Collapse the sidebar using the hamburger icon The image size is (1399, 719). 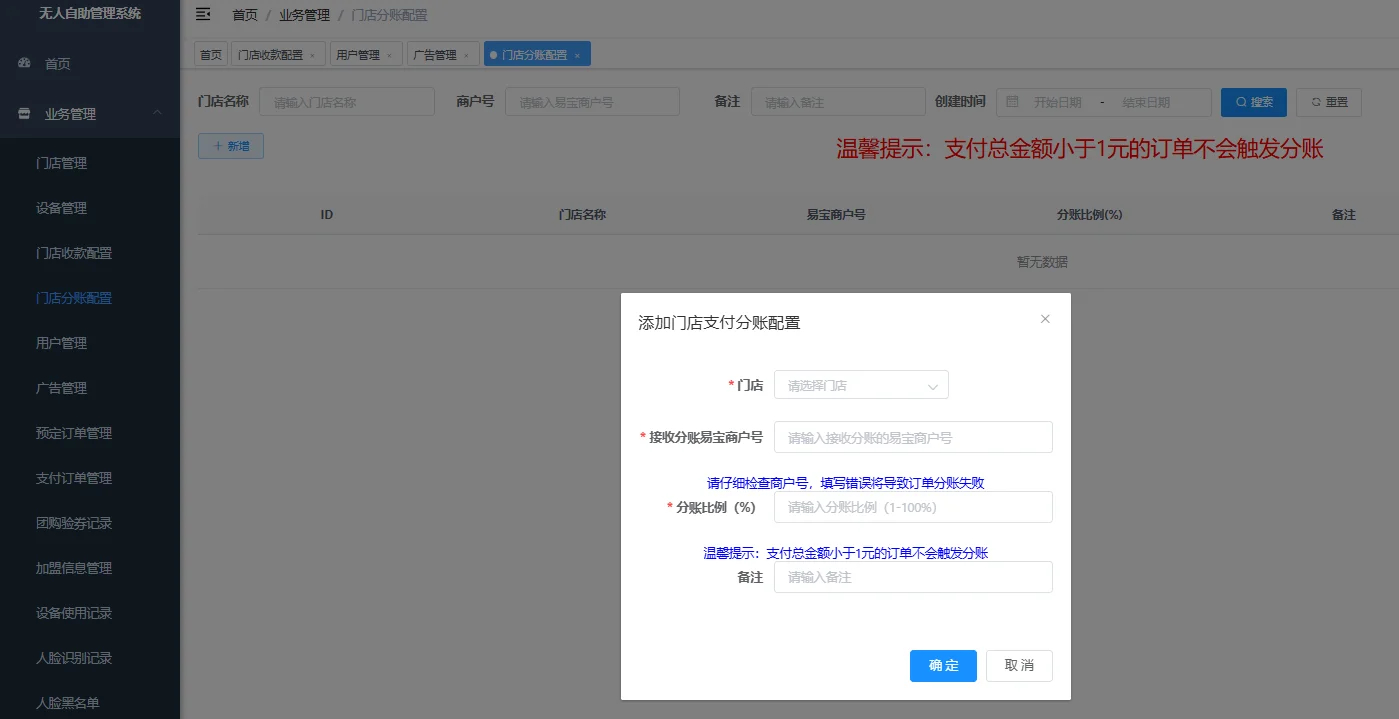click(x=203, y=14)
